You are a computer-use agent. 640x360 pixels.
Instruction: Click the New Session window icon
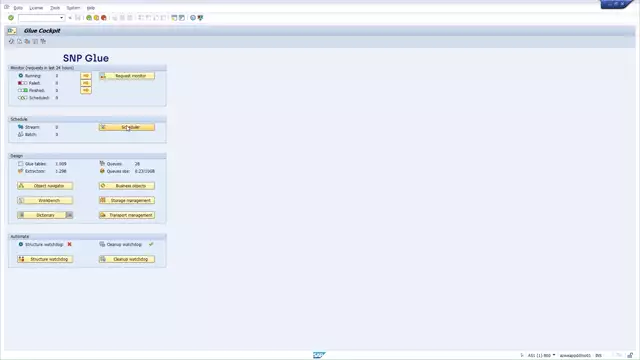click(x=174, y=18)
